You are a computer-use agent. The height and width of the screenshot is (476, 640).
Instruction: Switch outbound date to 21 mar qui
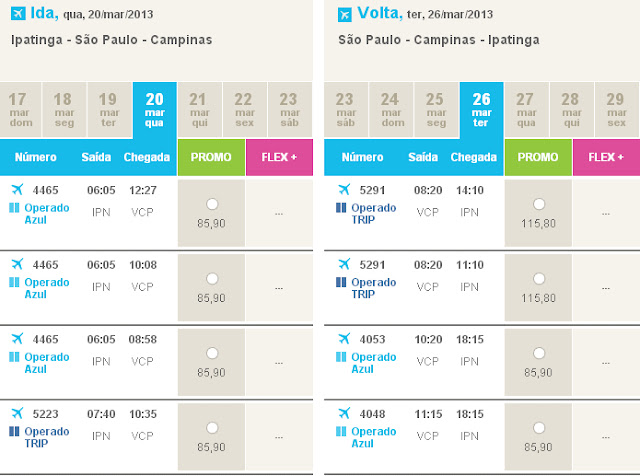[198, 110]
